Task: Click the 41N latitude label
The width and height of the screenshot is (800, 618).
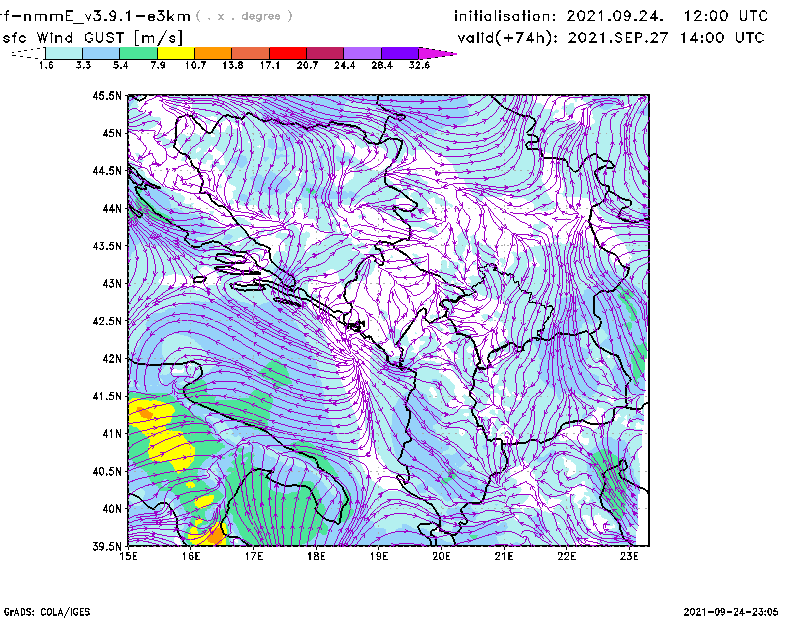Action: 112,434
